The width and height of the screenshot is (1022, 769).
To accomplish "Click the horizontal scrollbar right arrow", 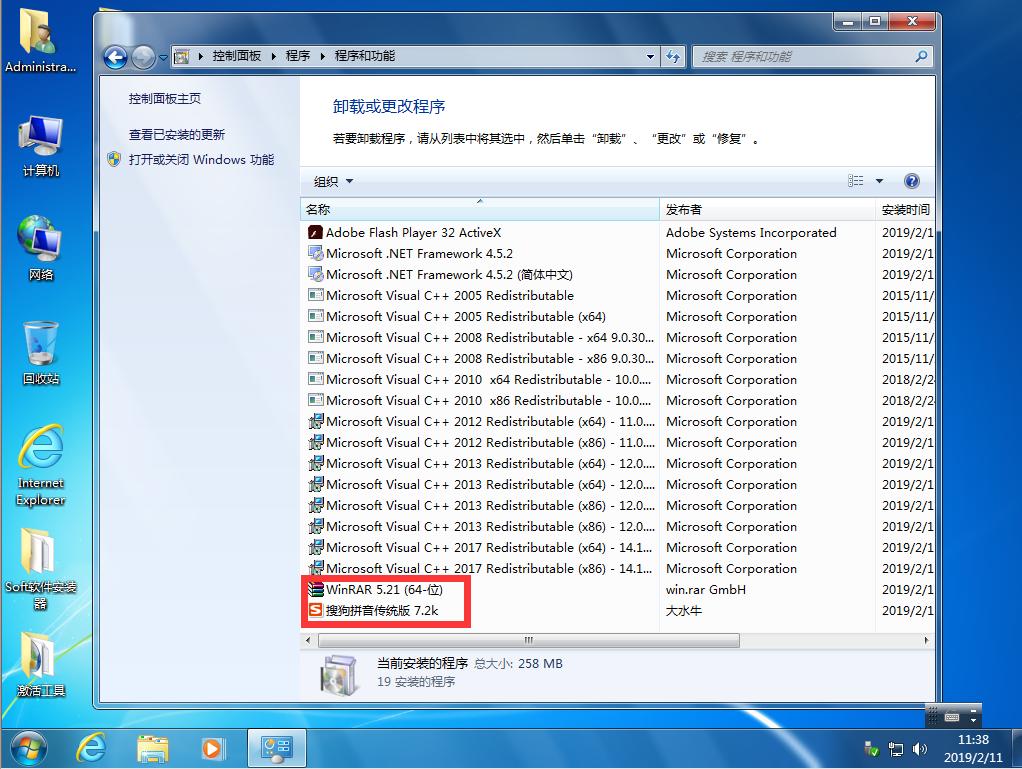I will click(x=926, y=640).
